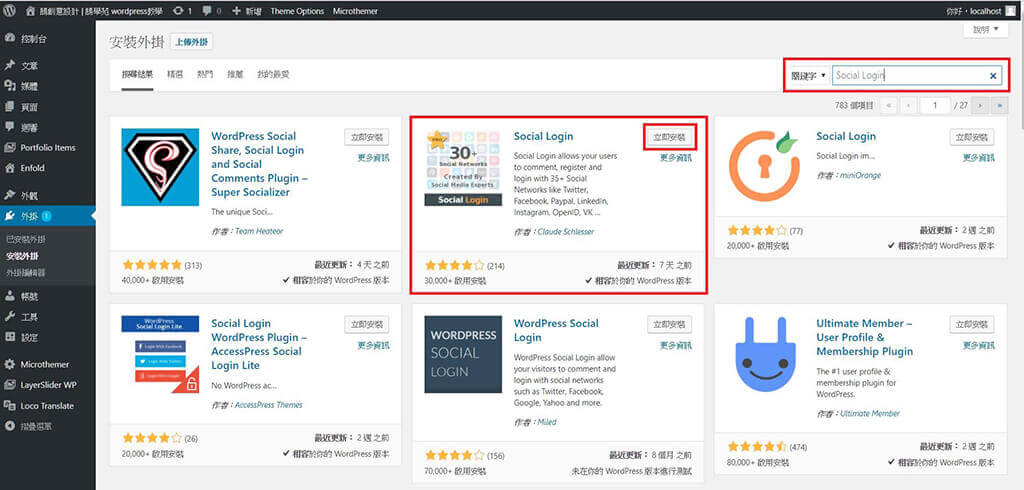Switch to the 熱門 tab
Image resolution: width=1024 pixels, height=490 pixels.
click(x=205, y=74)
